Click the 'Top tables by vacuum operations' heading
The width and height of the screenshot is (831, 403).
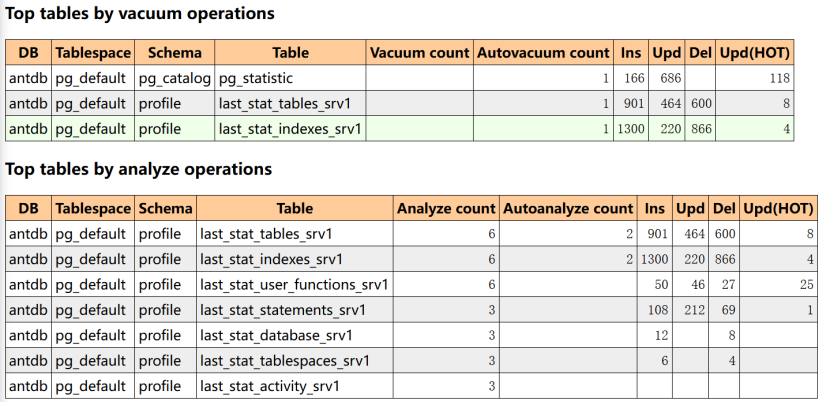140,15
